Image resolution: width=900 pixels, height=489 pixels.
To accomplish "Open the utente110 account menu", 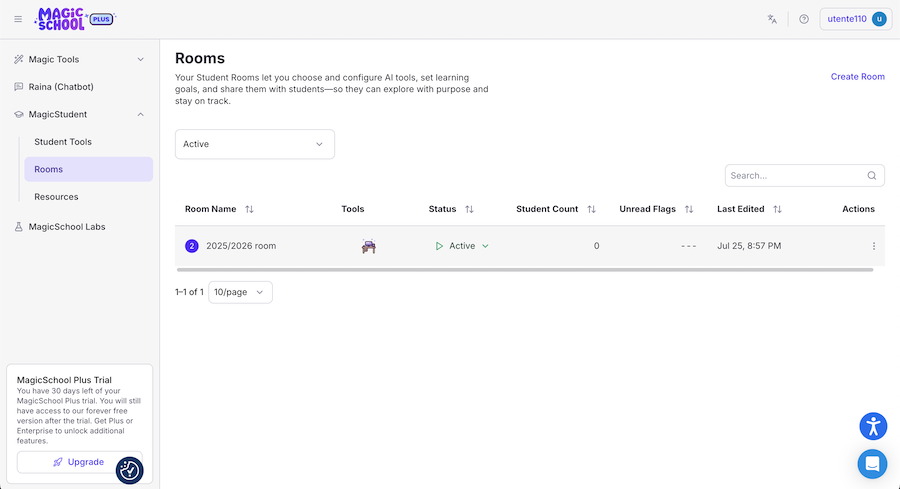I will (x=856, y=19).
